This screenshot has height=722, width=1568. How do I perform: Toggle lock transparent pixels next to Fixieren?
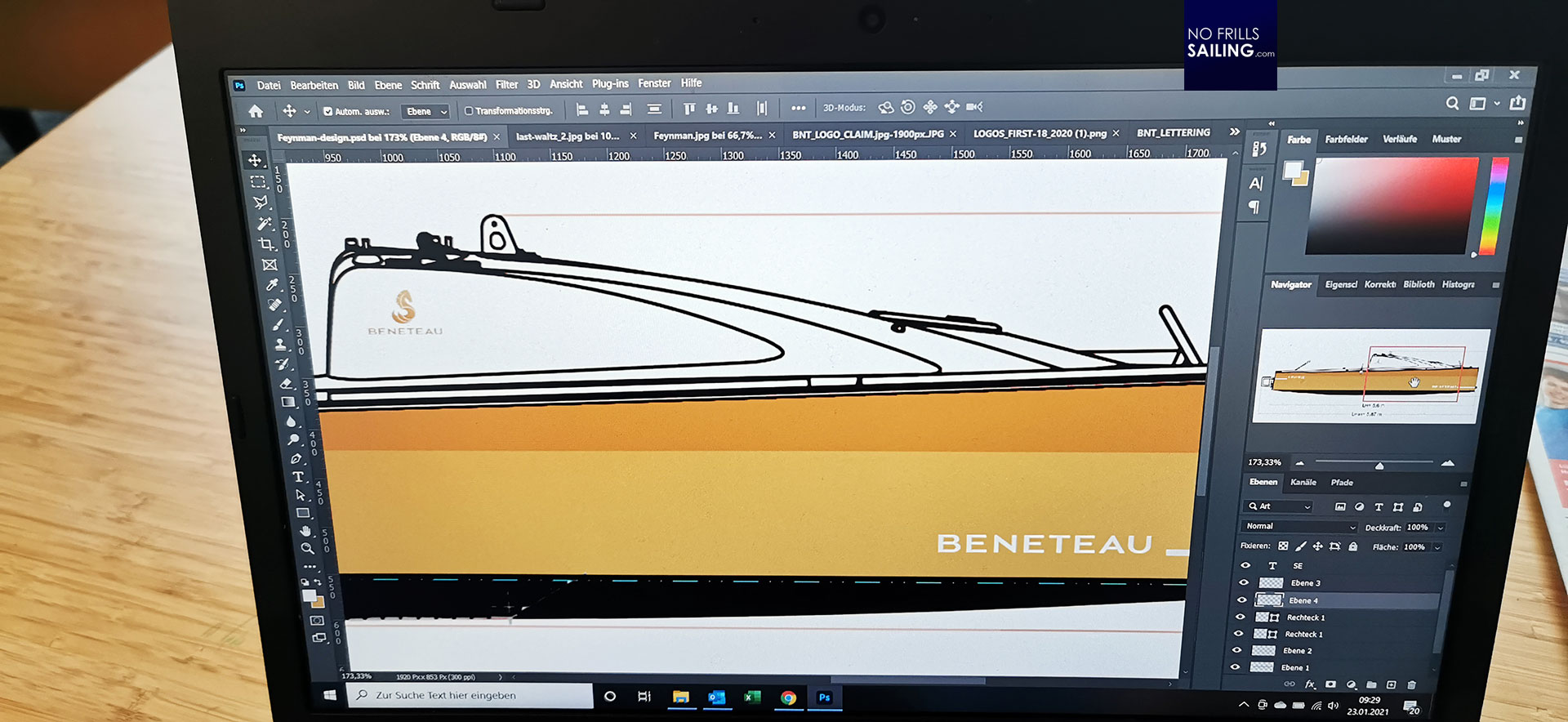point(1283,546)
